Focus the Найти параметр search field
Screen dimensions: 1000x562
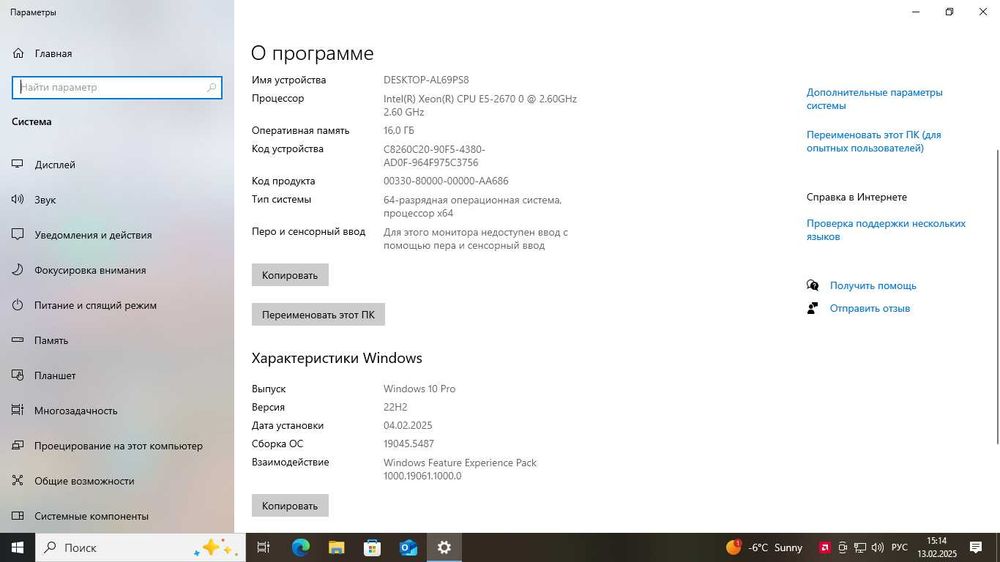(x=117, y=87)
